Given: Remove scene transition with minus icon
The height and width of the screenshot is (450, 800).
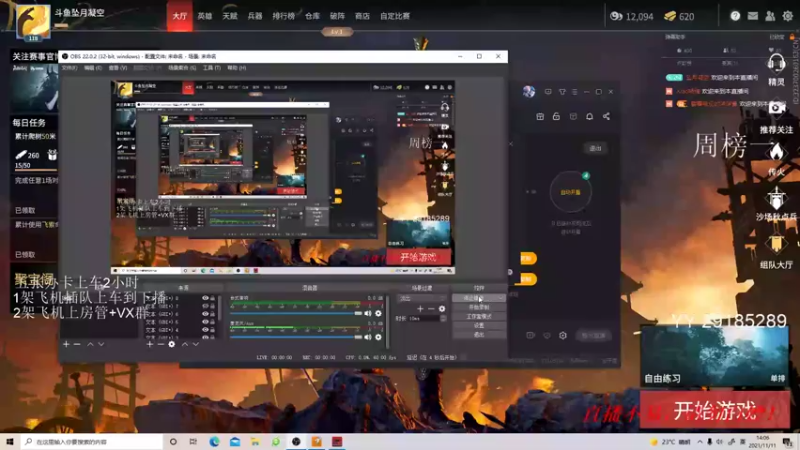Looking at the screenshot, I should pyautogui.click(x=431, y=309).
